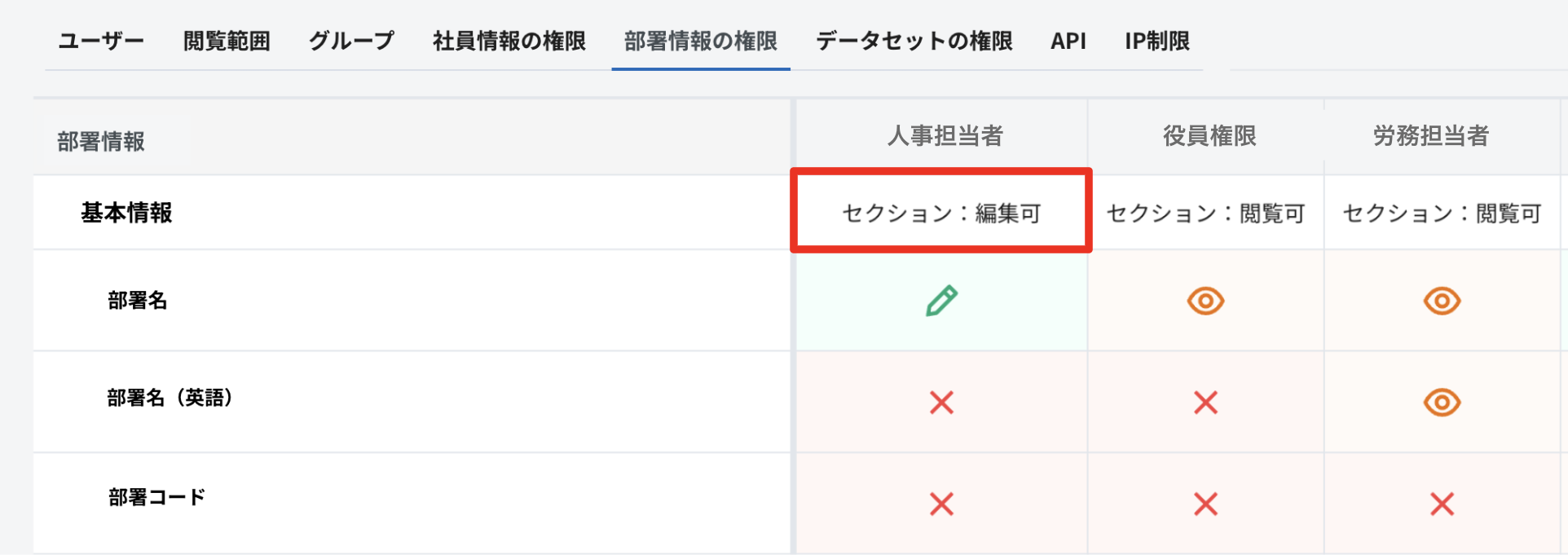
Task: Open the セクション:閲覧可 setting under 役員権限
Action: [x=1205, y=213]
